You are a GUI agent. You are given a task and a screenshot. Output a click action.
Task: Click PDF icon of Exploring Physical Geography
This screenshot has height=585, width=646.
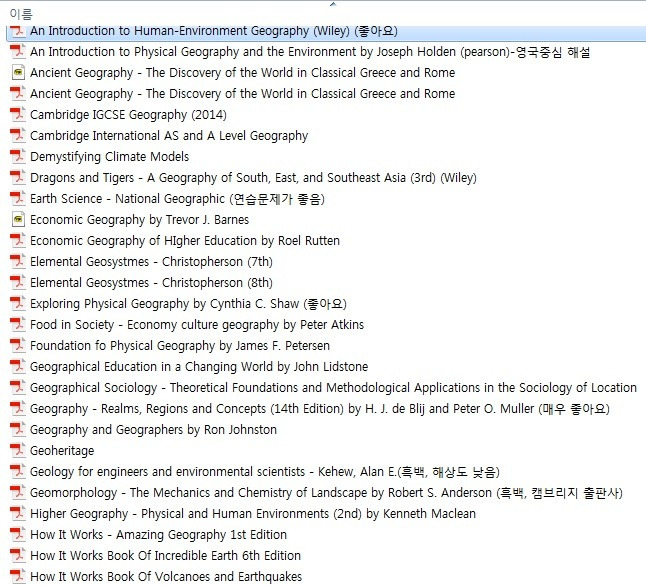[18, 304]
